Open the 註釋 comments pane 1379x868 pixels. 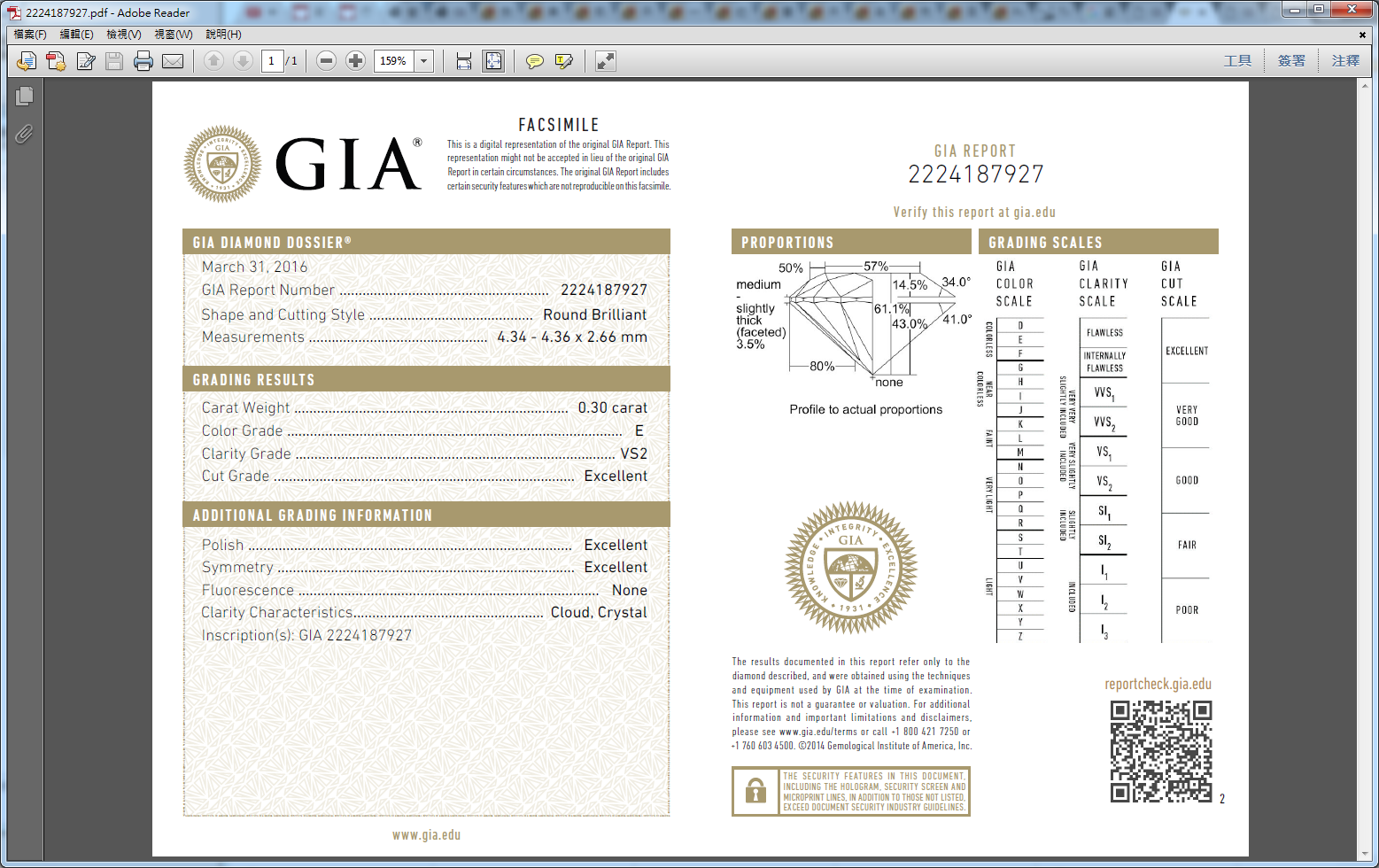pyautogui.click(x=1345, y=61)
